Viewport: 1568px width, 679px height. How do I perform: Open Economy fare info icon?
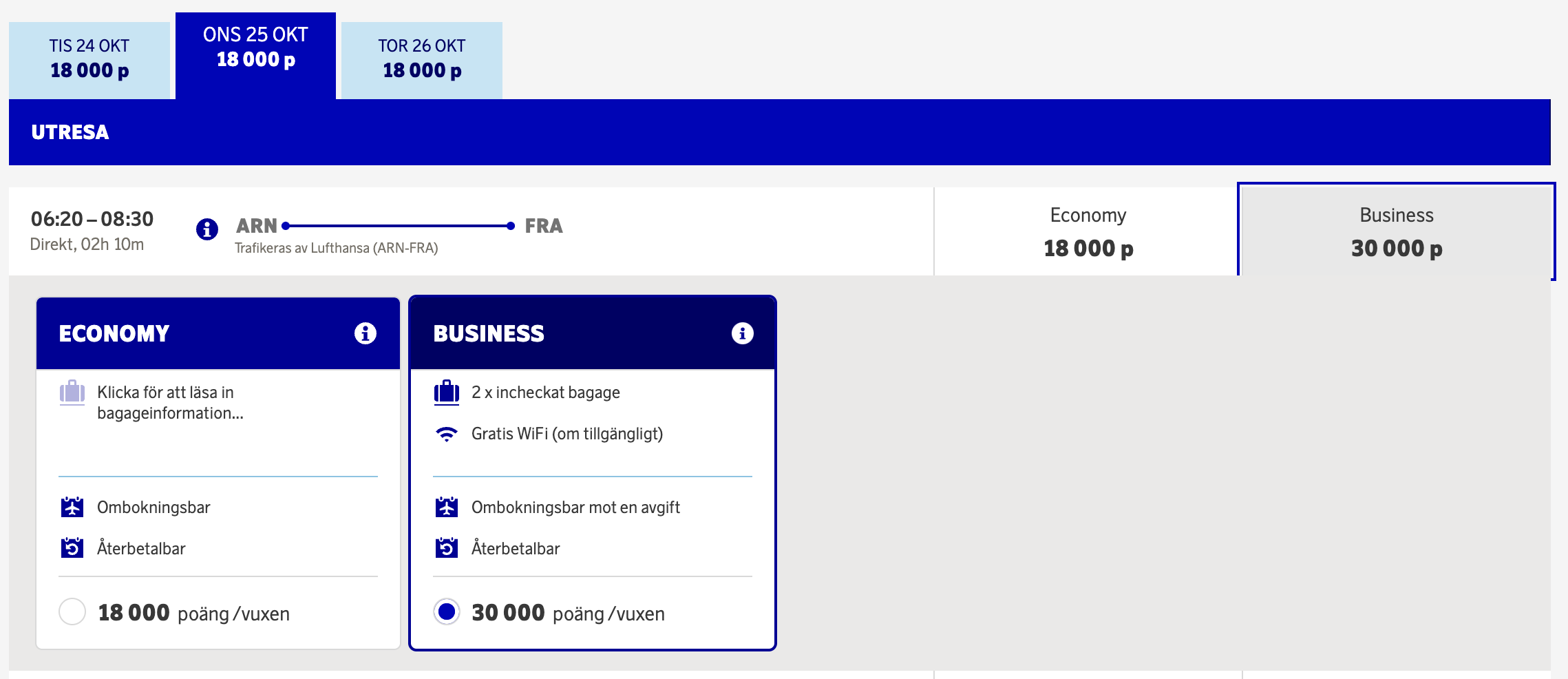click(365, 333)
